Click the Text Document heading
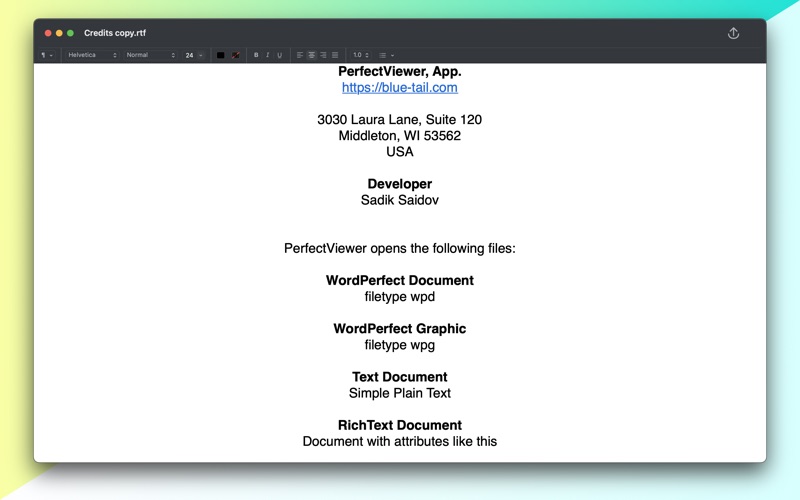800x500 pixels. click(399, 377)
